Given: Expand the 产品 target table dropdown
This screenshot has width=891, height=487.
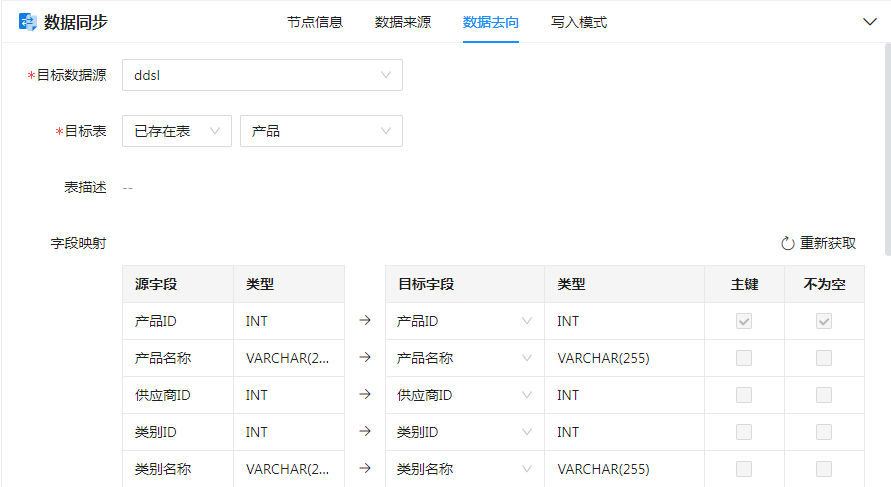Looking at the screenshot, I should pos(321,131).
